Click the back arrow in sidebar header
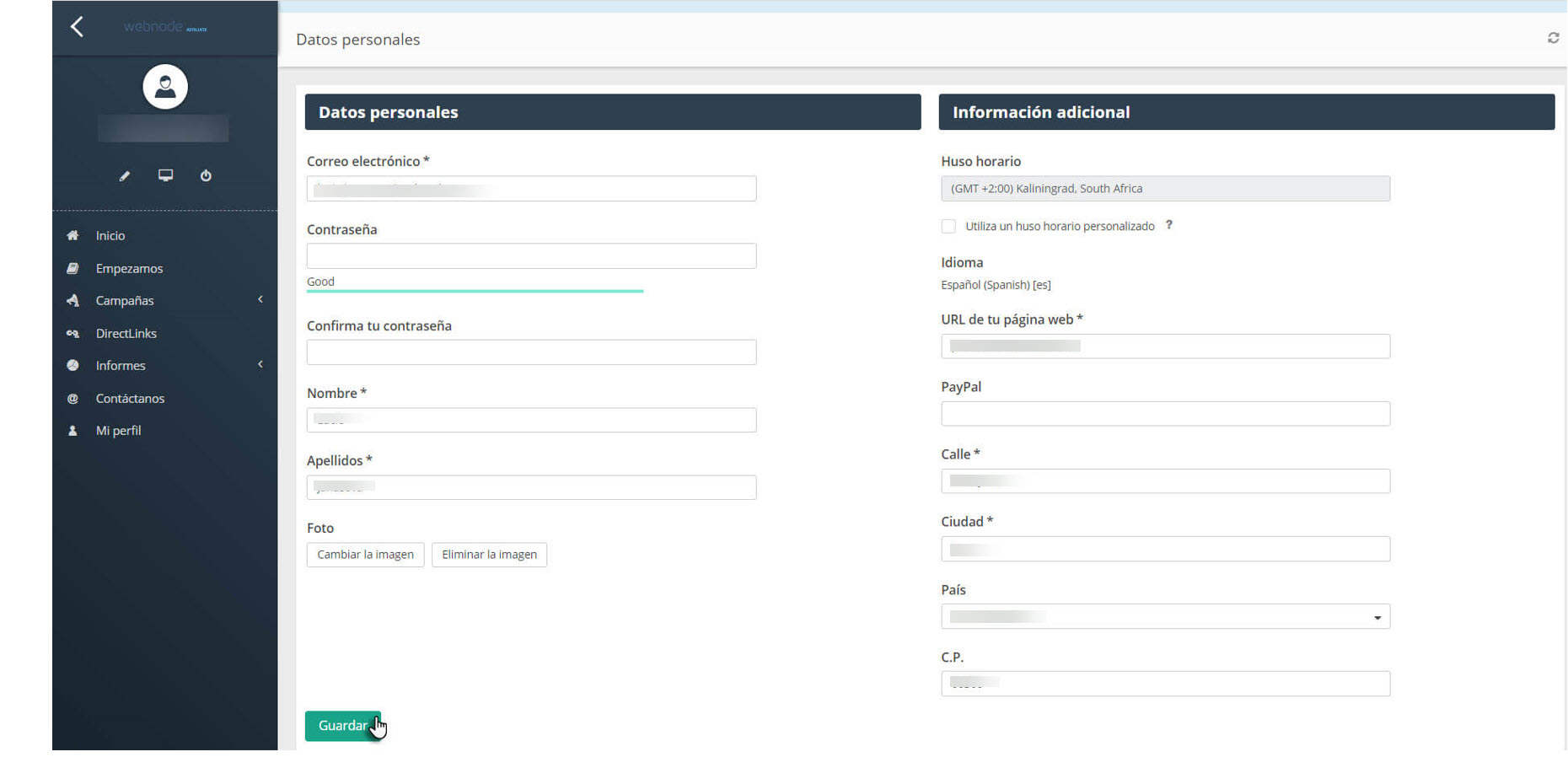The width and height of the screenshot is (1568, 784). click(x=77, y=27)
